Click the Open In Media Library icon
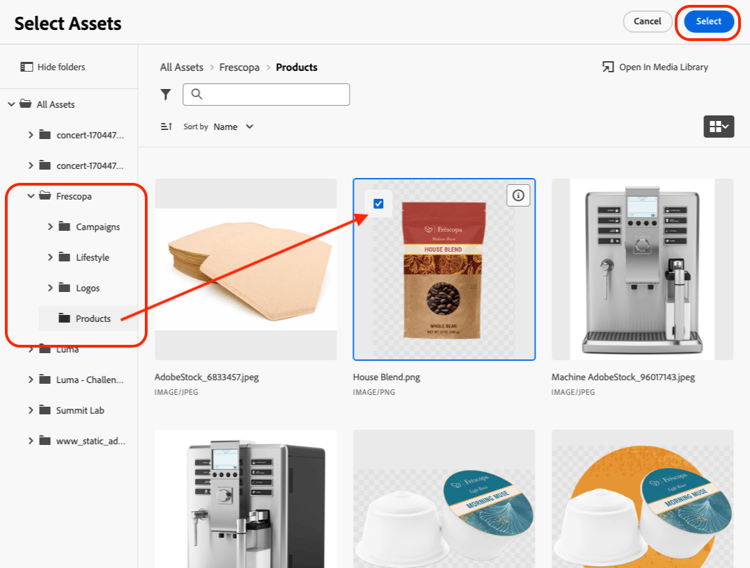750x568 pixels. [x=608, y=67]
